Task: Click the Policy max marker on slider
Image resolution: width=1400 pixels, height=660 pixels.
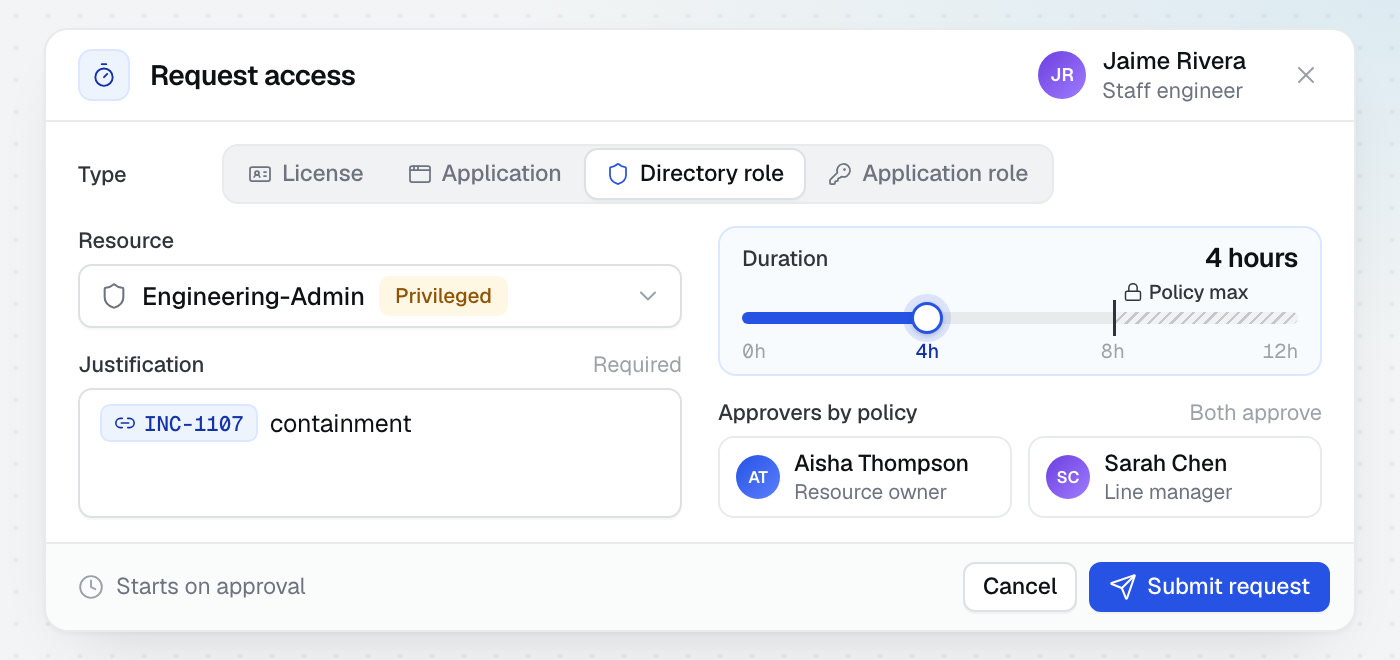Action: click(x=1114, y=318)
